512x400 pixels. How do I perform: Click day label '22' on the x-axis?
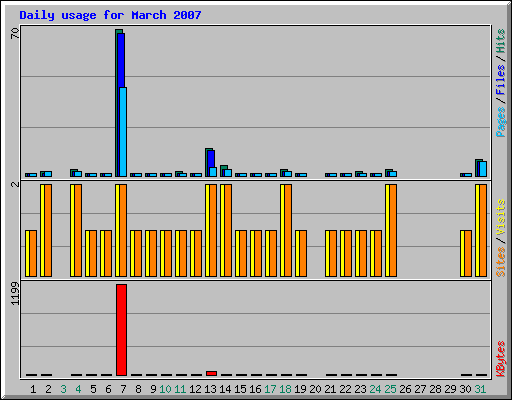(x=345, y=389)
